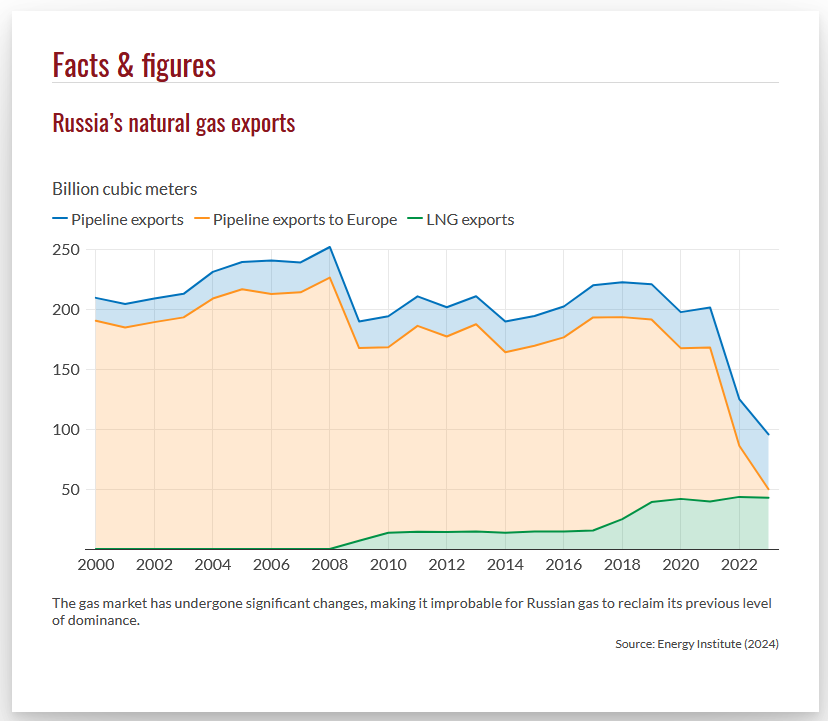Click the green LNG line at 2020

click(x=681, y=499)
